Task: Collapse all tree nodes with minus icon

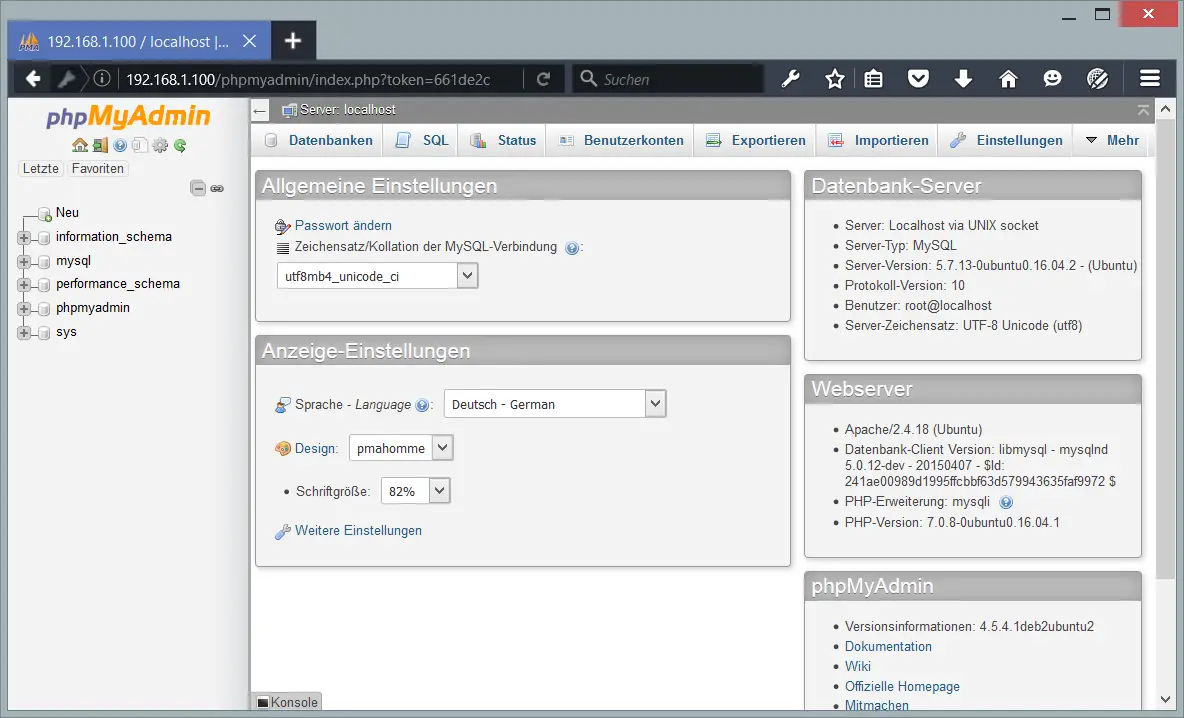Action: pos(198,188)
